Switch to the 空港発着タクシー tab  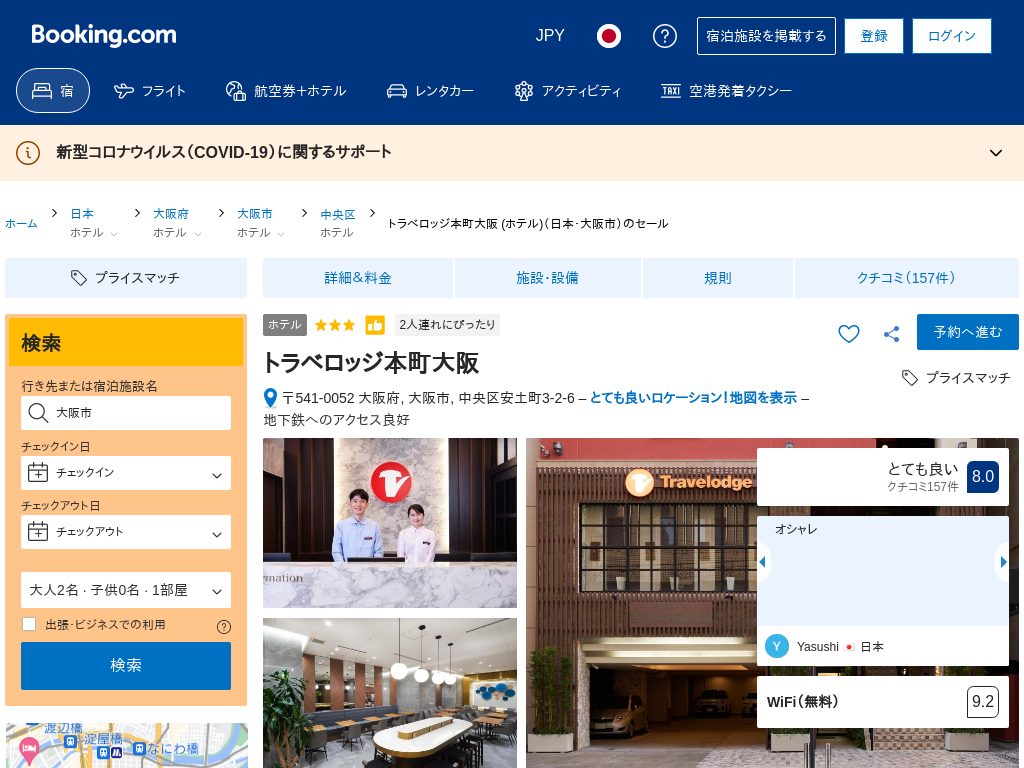click(x=726, y=91)
